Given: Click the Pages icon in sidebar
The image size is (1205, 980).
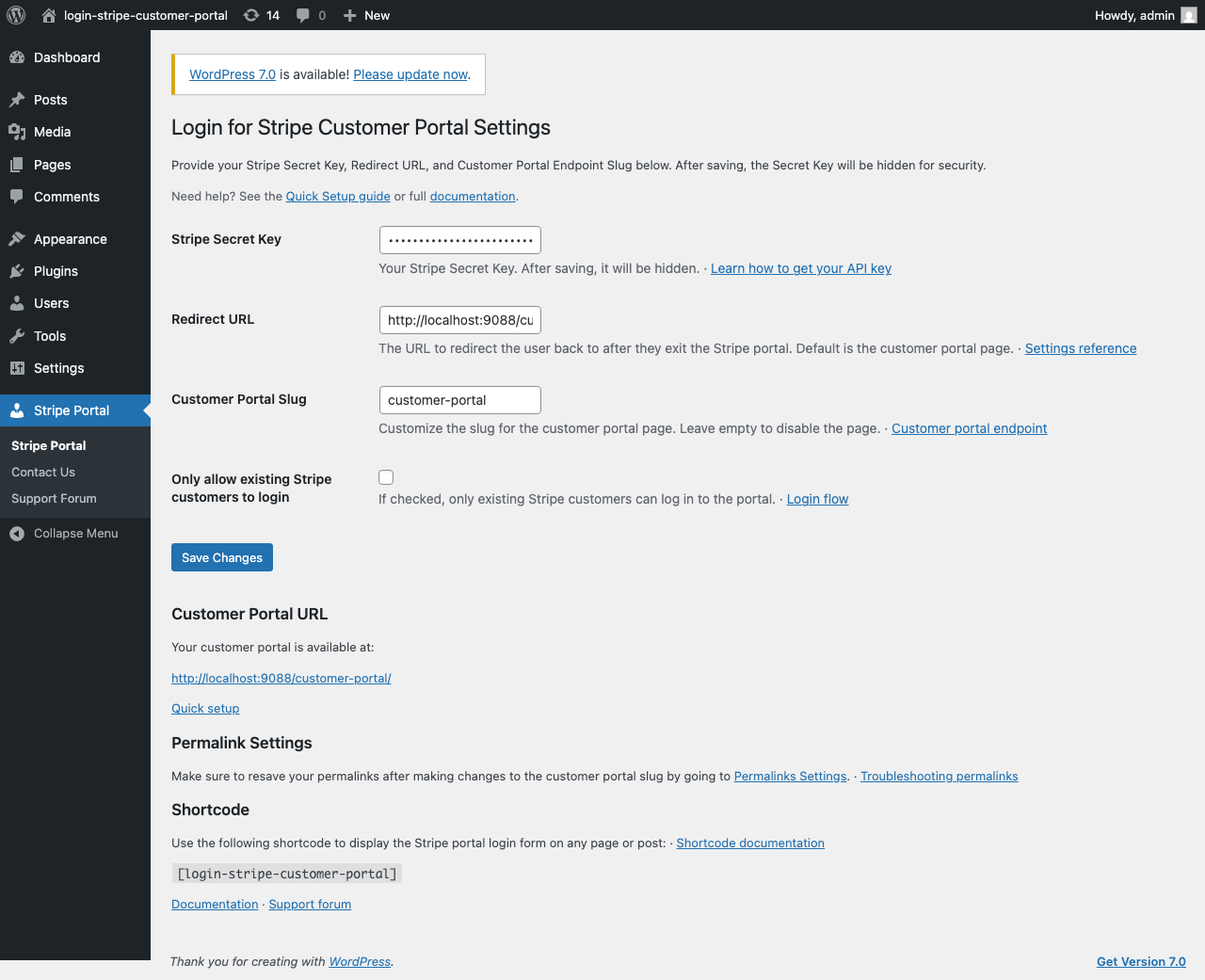Looking at the screenshot, I should pos(17,165).
